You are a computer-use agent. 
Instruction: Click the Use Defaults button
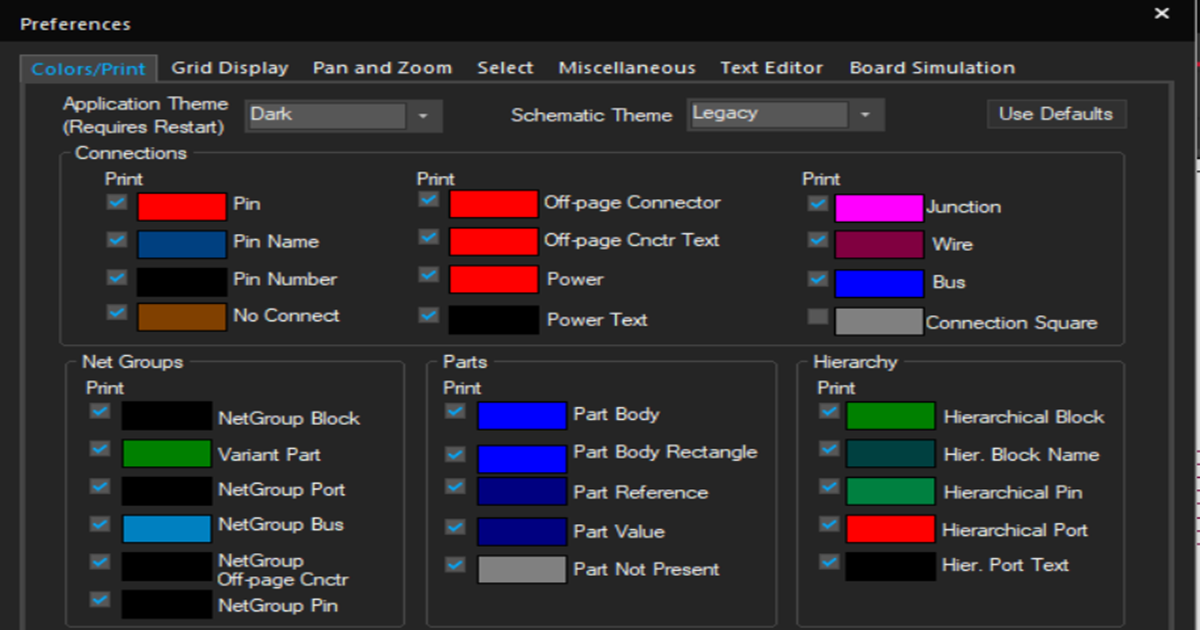[1056, 113]
